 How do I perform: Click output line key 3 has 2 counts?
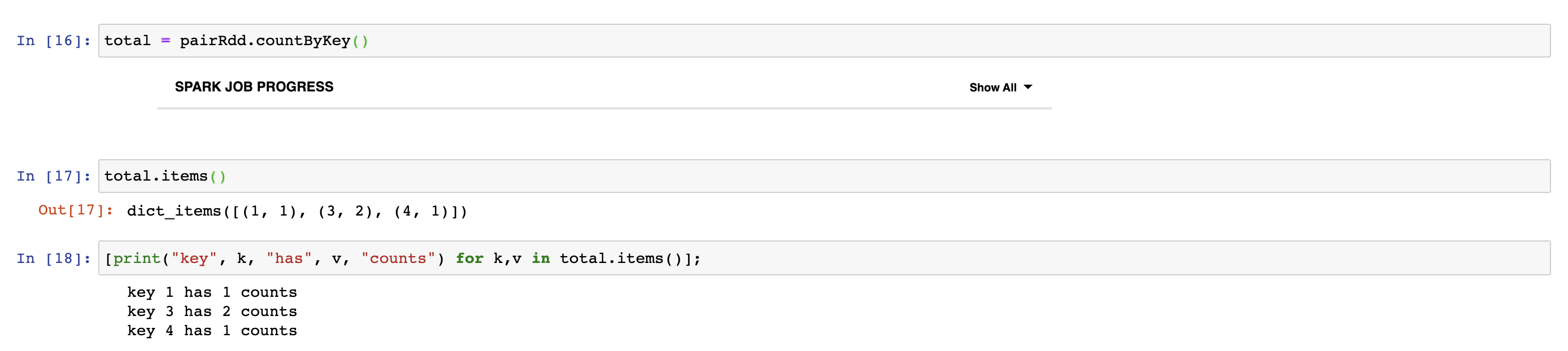(x=212, y=311)
